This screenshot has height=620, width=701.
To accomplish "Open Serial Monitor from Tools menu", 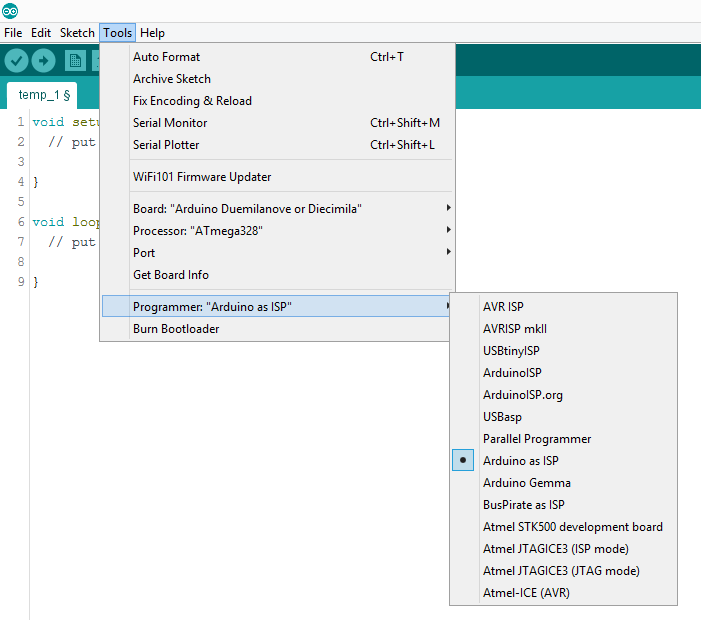I will (170, 123).
